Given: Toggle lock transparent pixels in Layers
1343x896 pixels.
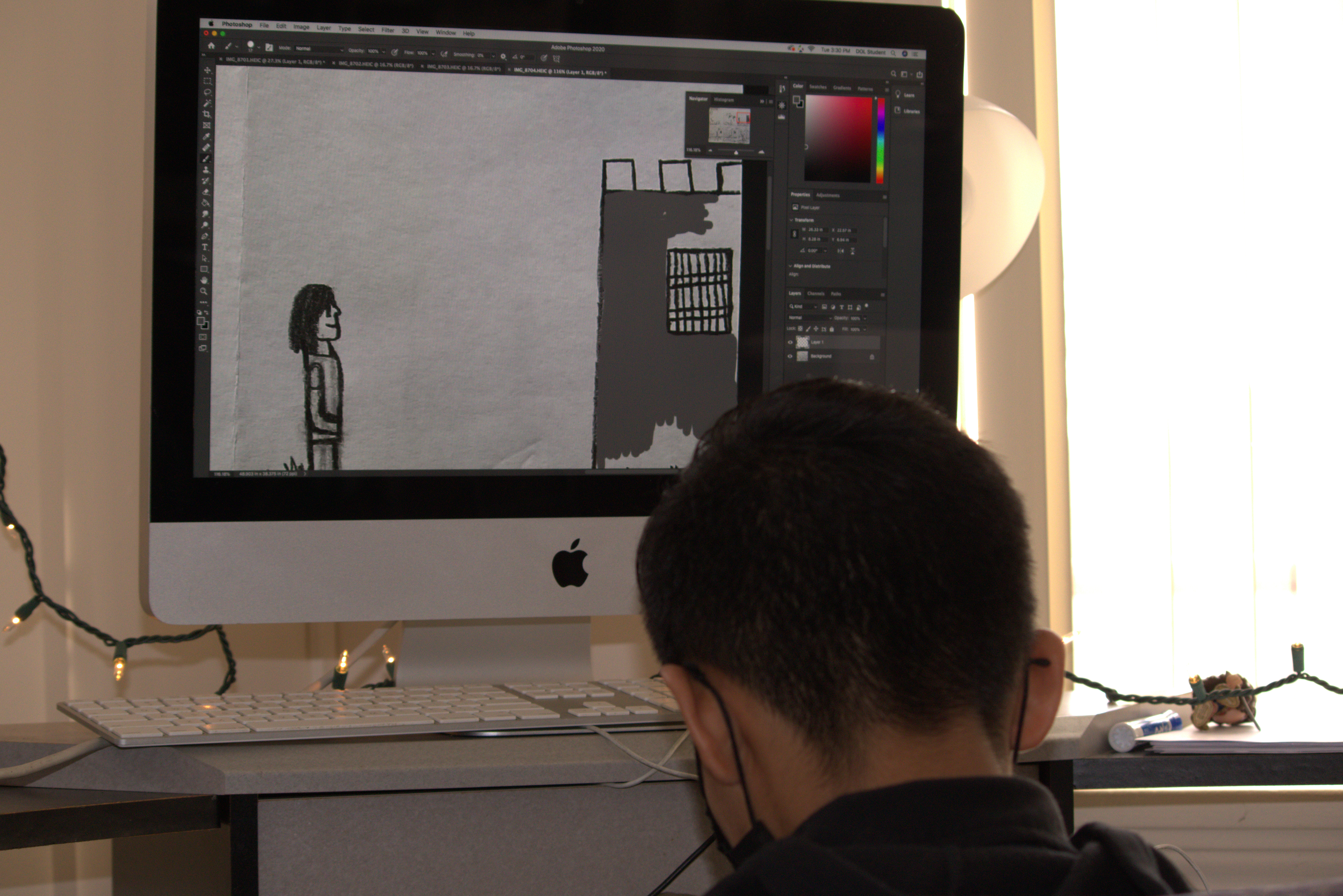Looking at the screenshot, I should [x=800, y=329].
